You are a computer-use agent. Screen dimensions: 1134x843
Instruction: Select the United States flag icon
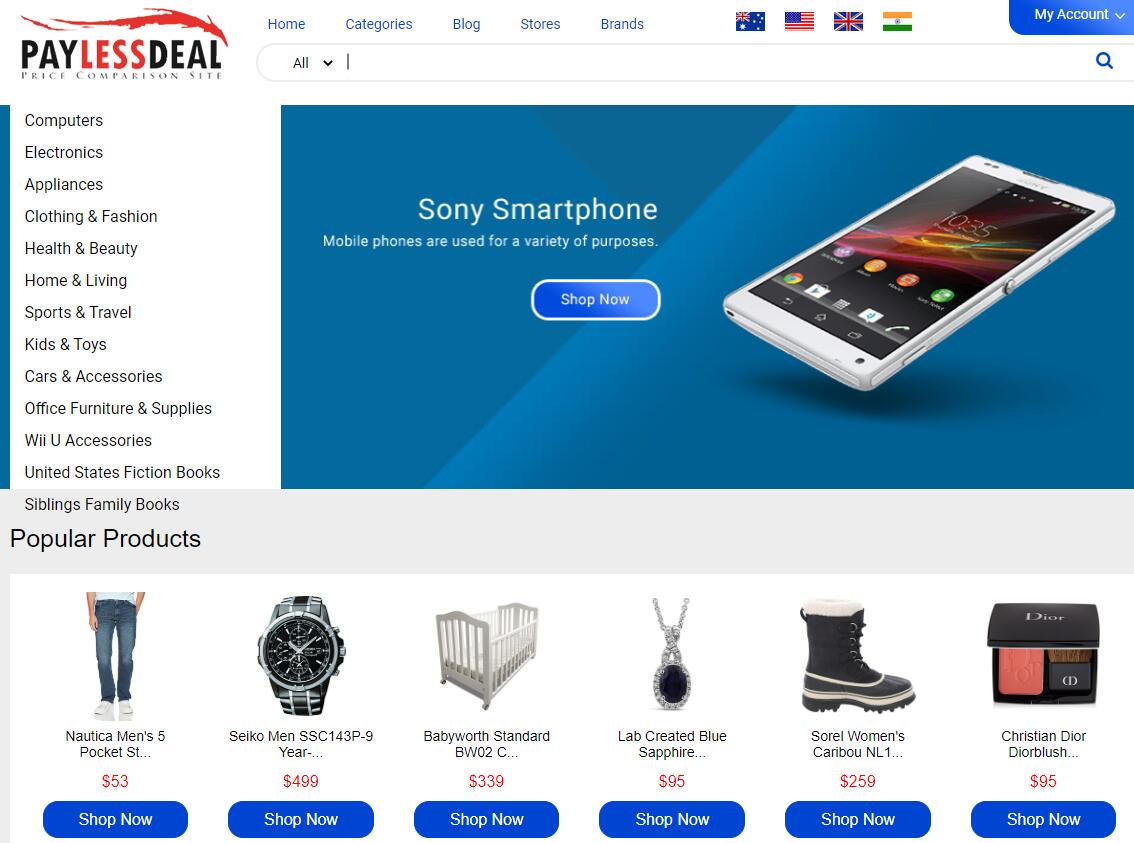[x=799, y=22]
